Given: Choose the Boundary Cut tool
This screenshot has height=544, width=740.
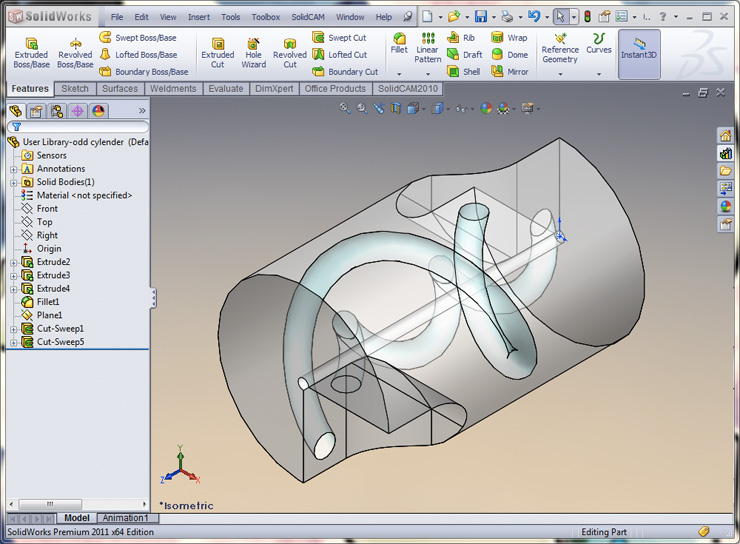Looking at the screenshot, I should click(345, 72).
